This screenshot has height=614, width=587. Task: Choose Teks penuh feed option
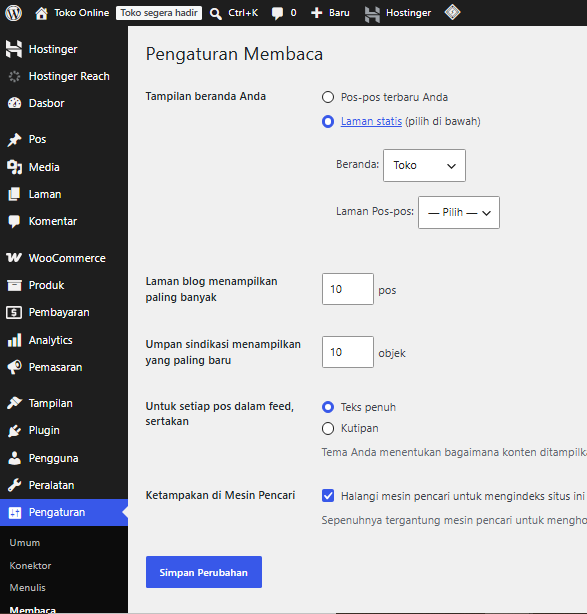pos(328,407)
